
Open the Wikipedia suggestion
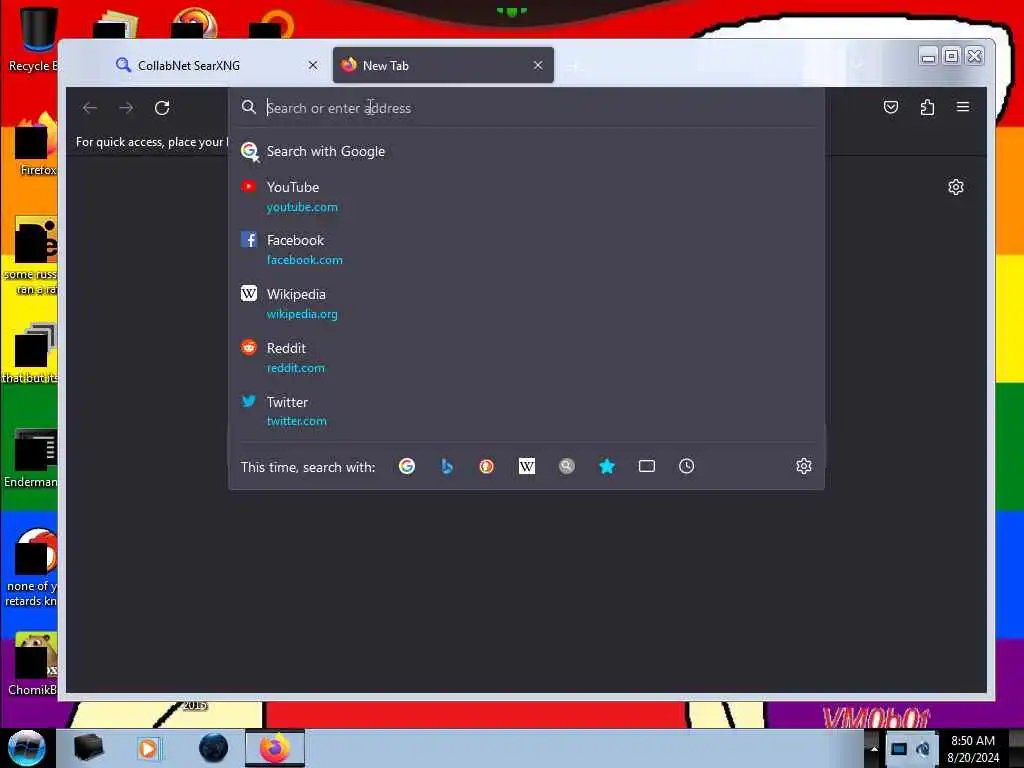[x=526, y=304]
